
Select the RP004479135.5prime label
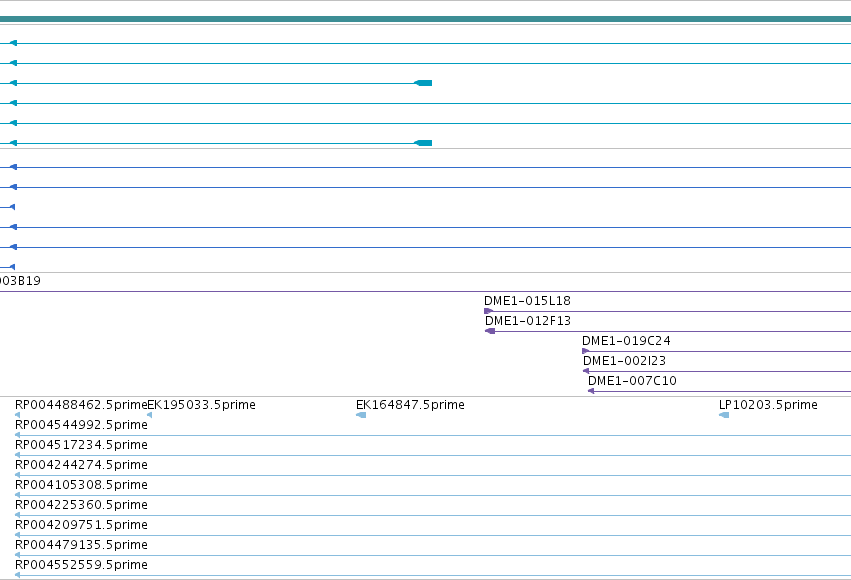(x=81, y=545)
